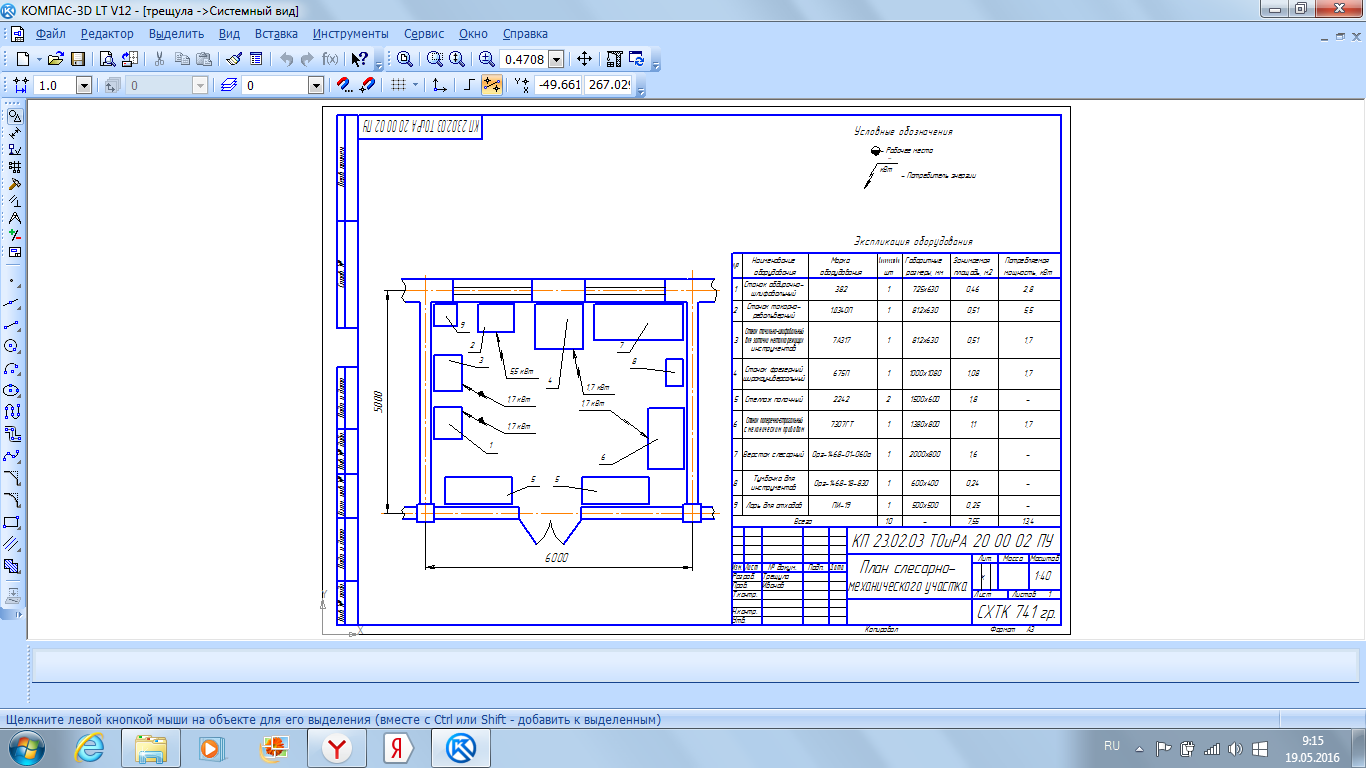Viewport: 1366px width, 768px height.
Task: Click the cursor step value field 1.0
Action: coord(55,86)
